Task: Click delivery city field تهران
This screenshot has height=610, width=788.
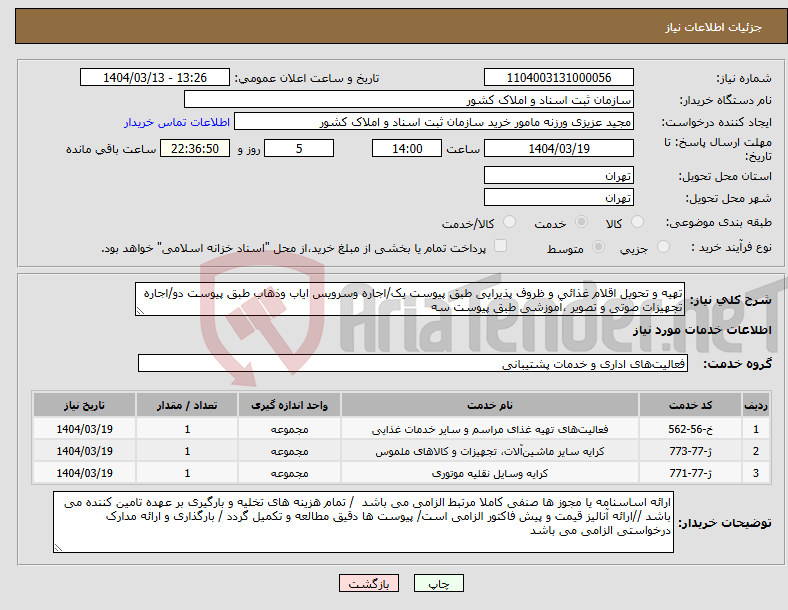Action: click(x=558, y=197)
